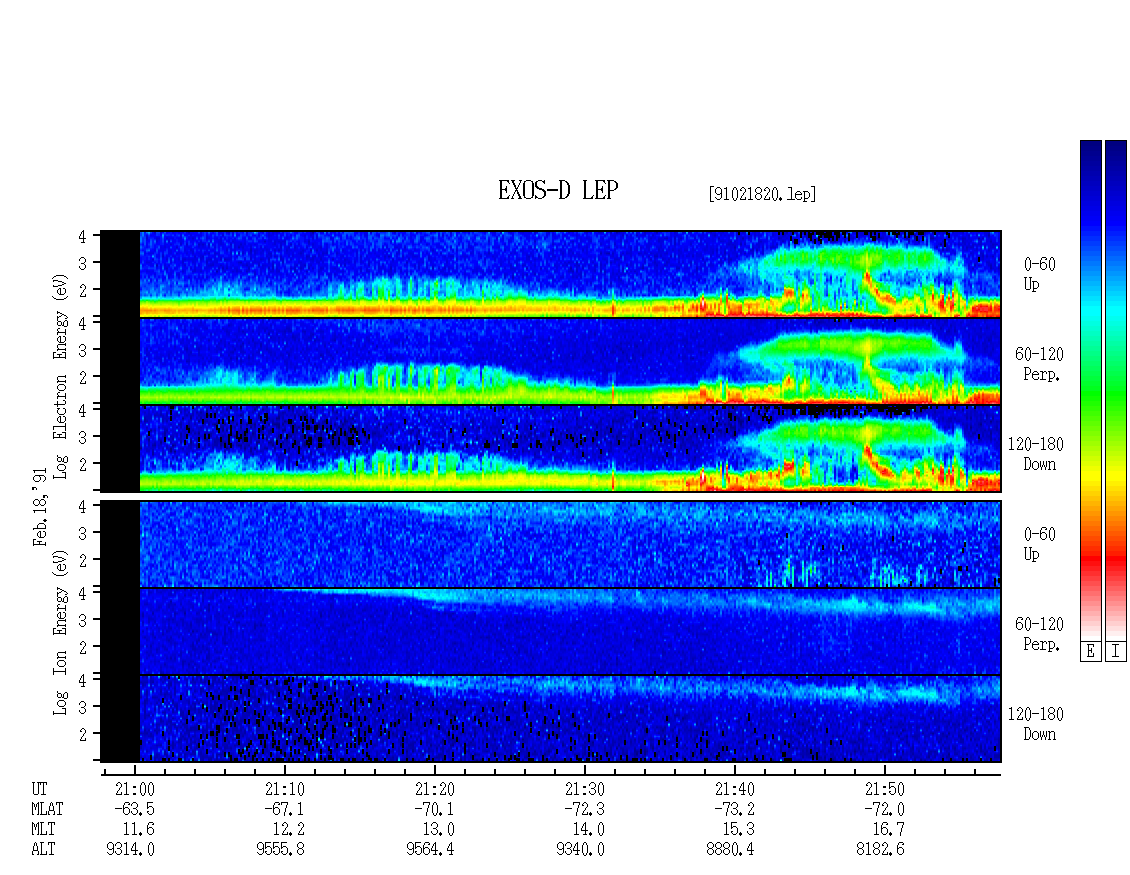Viewport: 1130px width, 875px height.
Task: Click the boxed I label under the color bar
Action: (x=1116, y=652)
